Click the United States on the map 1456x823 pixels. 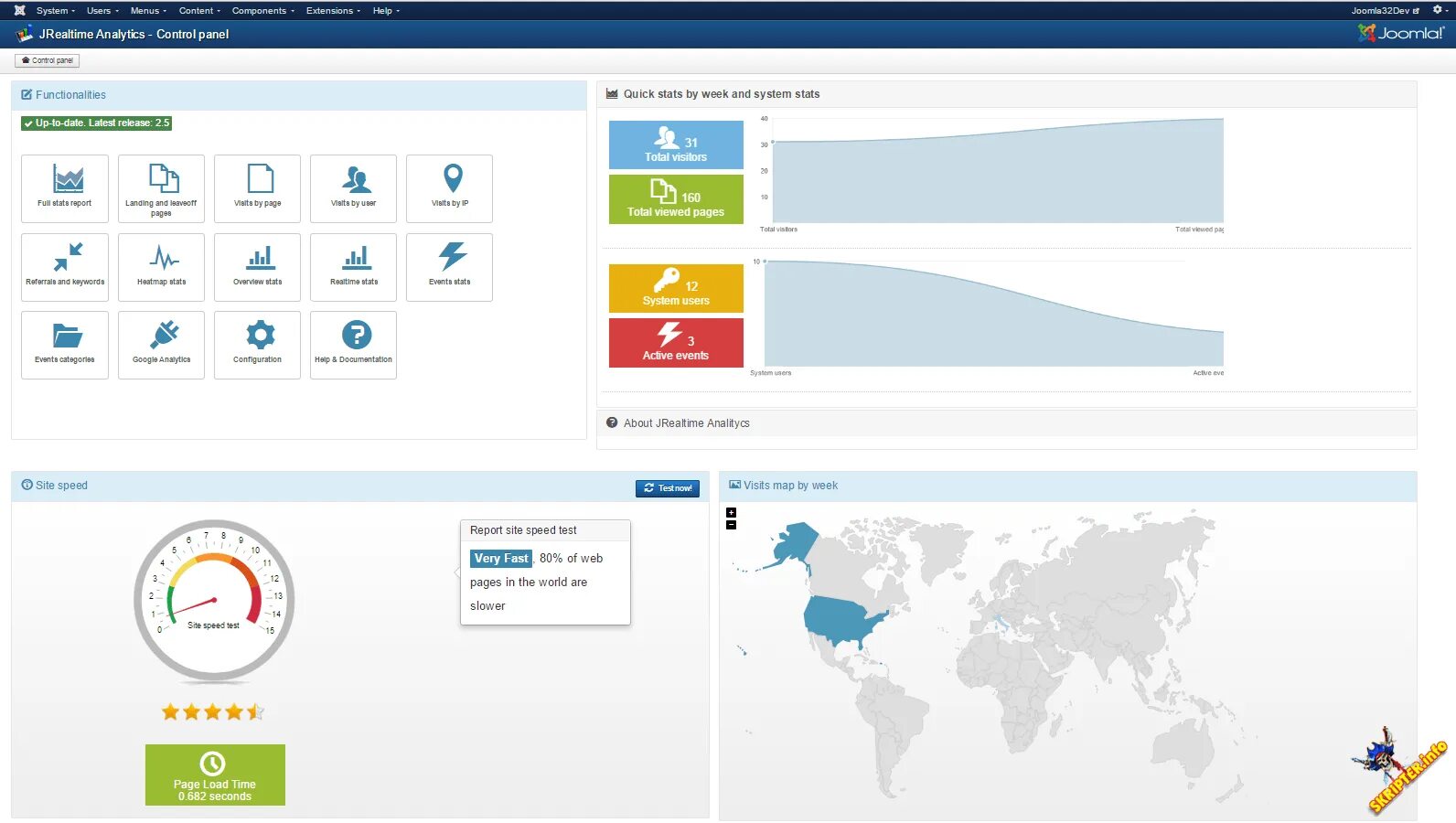(x=843, y=620)
